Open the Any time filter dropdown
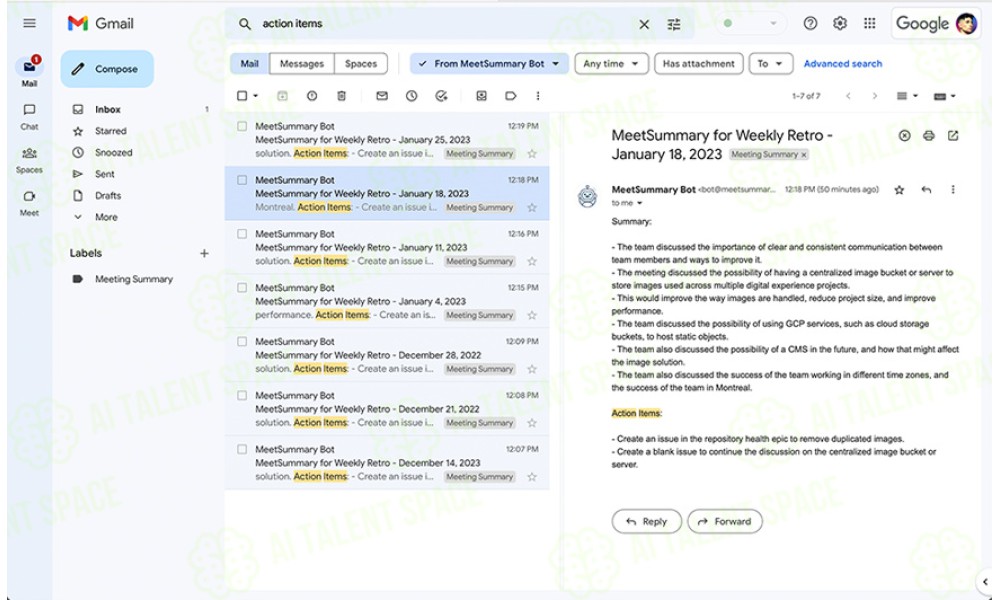1000x600 pixels. (611, 64)
